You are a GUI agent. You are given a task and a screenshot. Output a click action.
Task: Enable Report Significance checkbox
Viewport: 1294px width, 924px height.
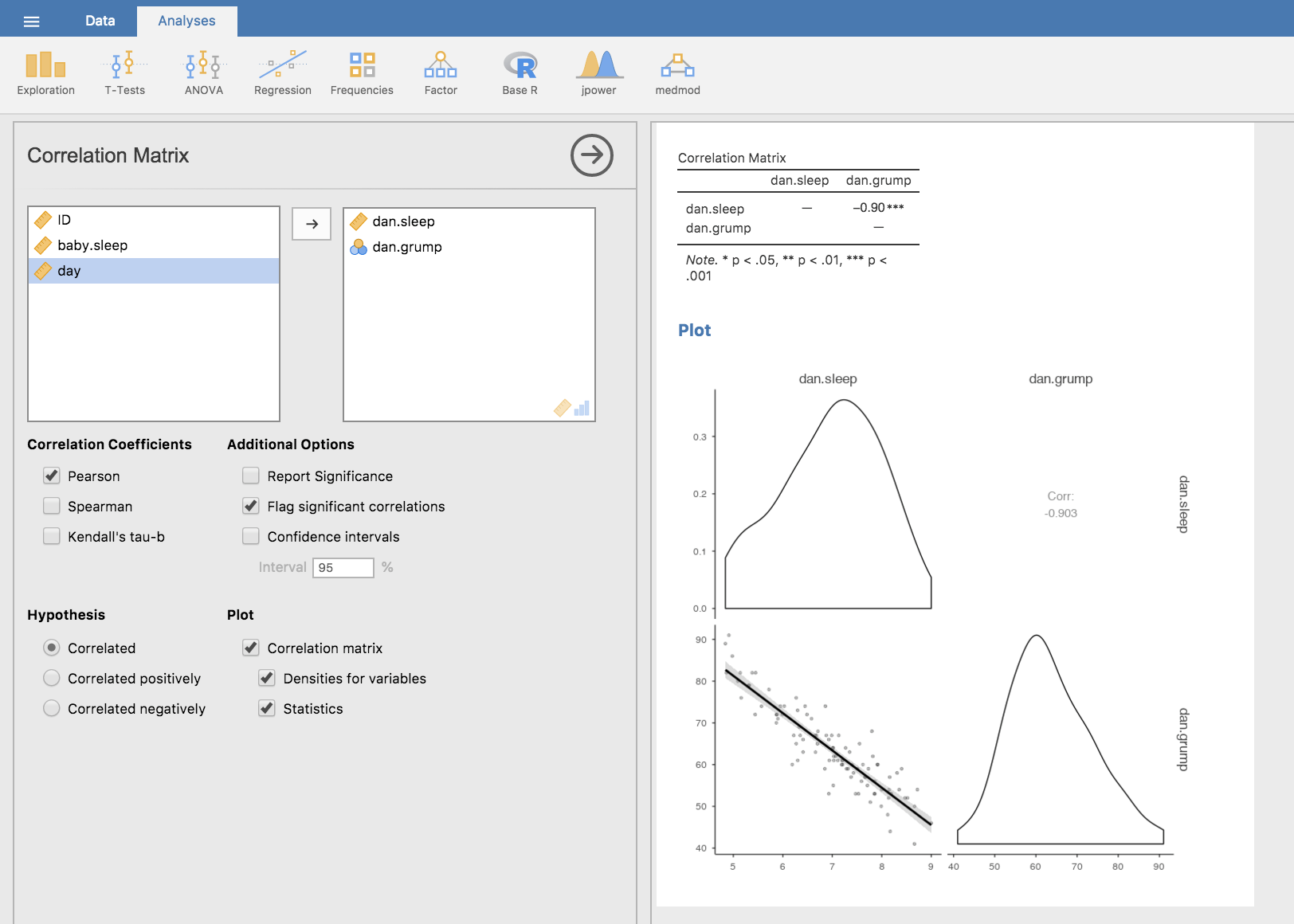click(251, 476)
